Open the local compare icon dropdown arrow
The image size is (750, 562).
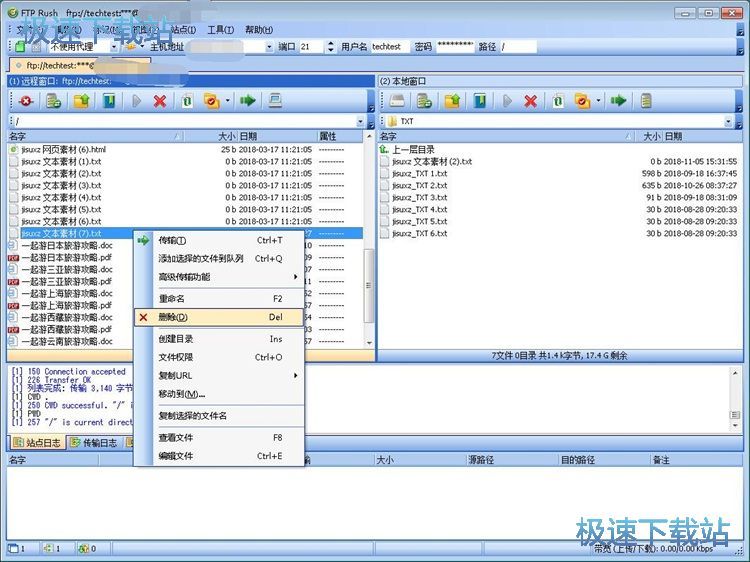[598, 101]
